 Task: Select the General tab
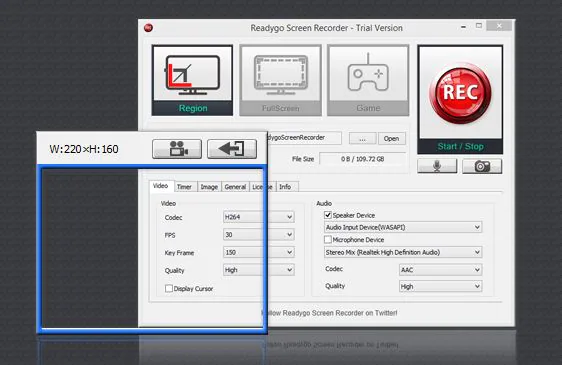(235, 187)
